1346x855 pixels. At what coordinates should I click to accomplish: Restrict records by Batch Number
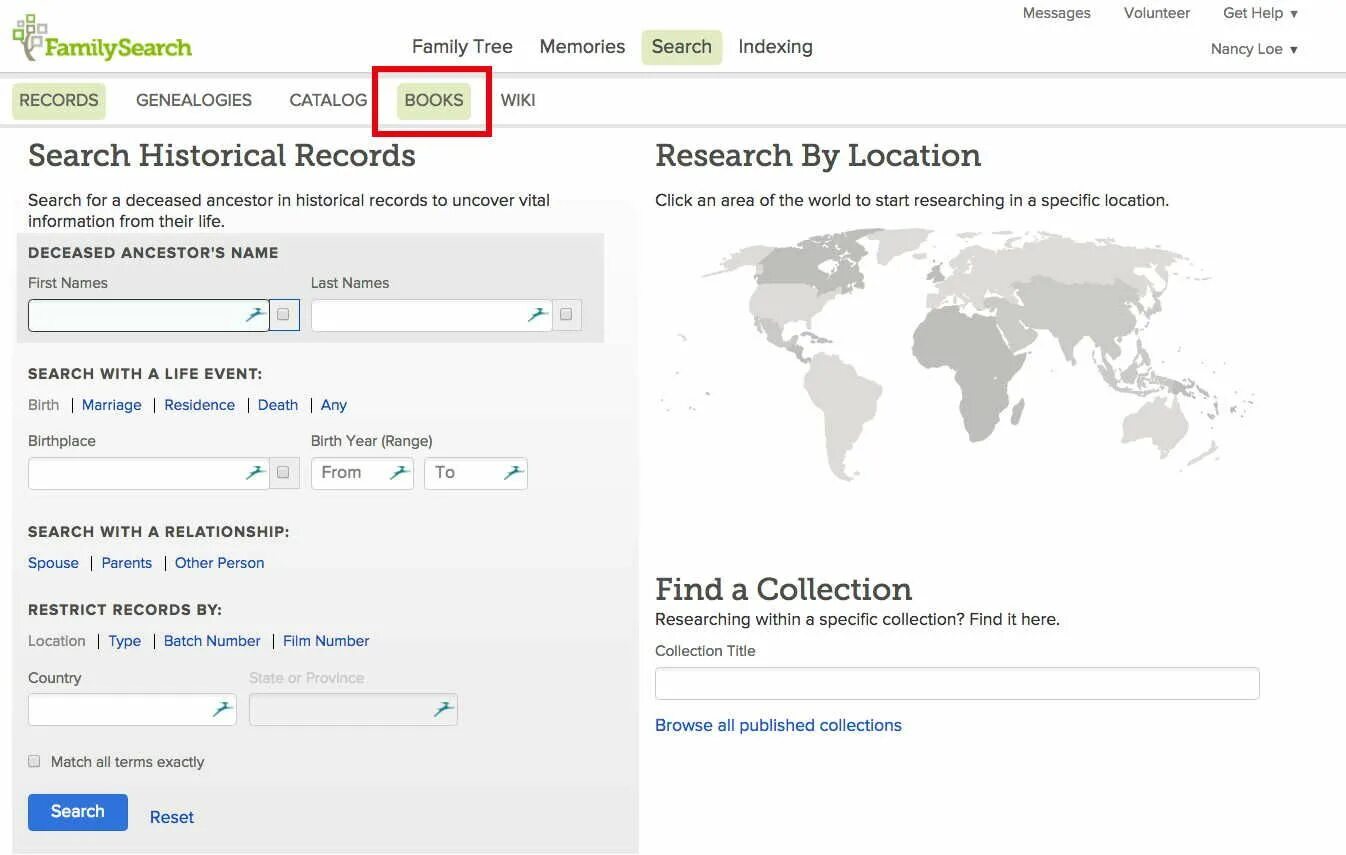coord(212,641)
